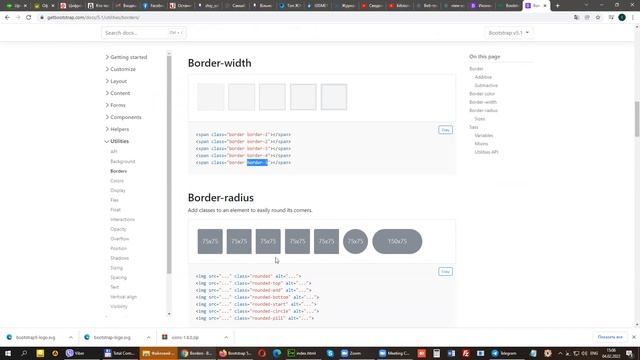Collapse the Utilities sidebar section
The height and width of the screenshot is (360, 640).
tap(117, 141)
